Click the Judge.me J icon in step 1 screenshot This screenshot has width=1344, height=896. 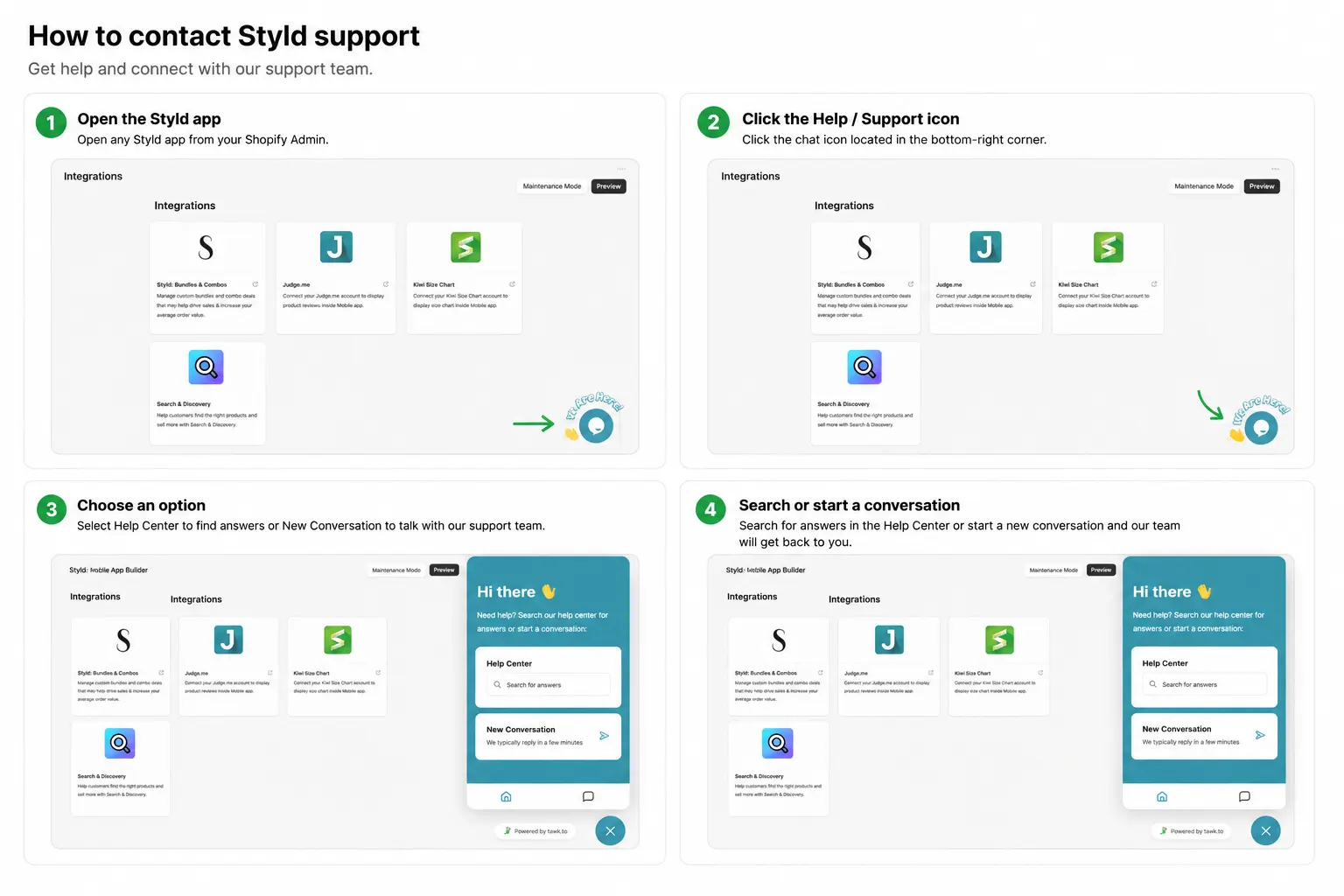click(336, 248)
